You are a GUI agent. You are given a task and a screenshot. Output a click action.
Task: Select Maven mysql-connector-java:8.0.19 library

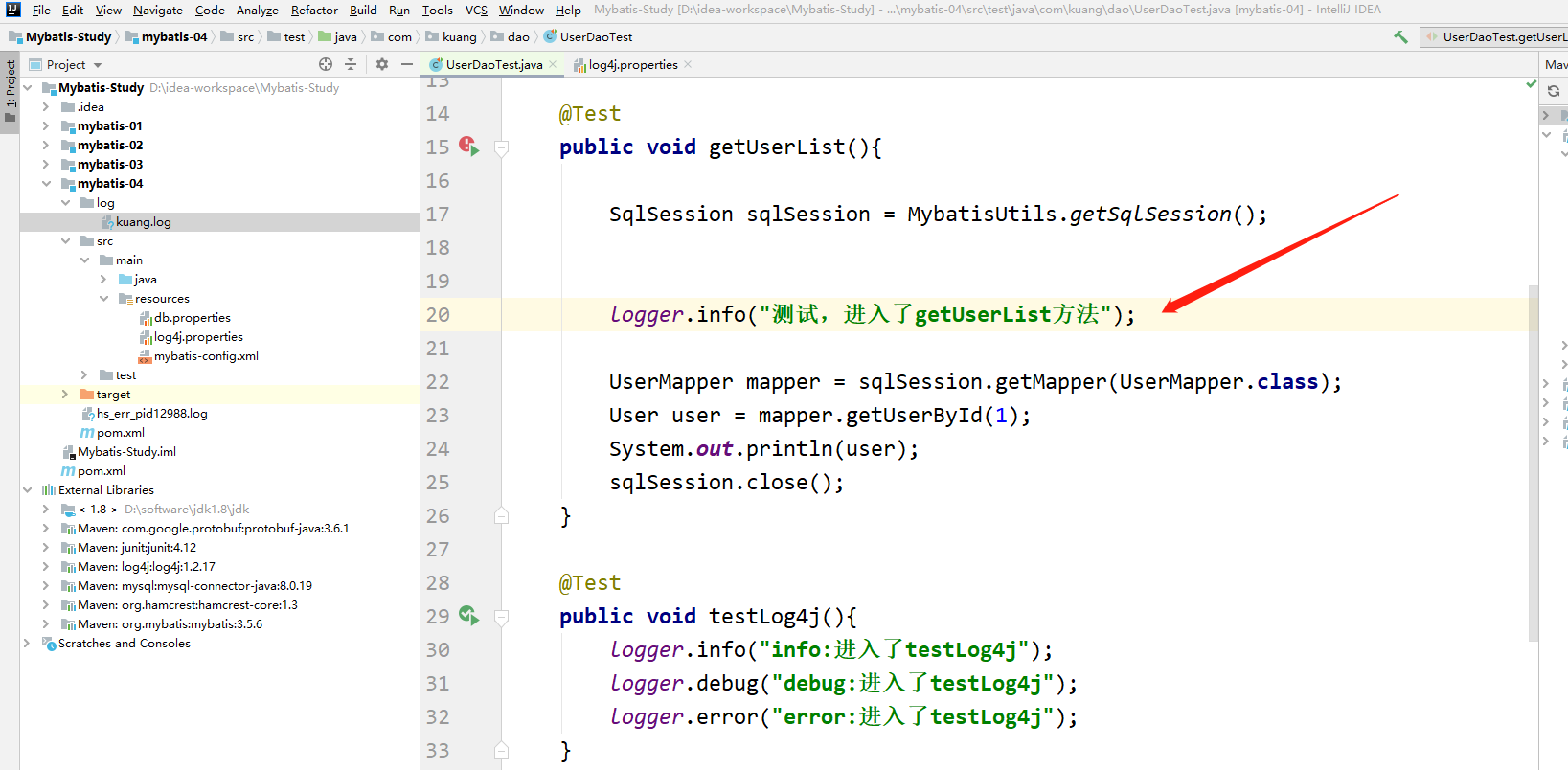194,585
